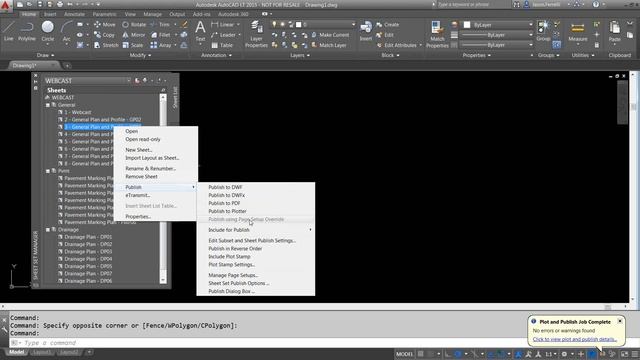Click the Insert block button
This screenshot has height=360, width=640.
[x=366, y=31]
